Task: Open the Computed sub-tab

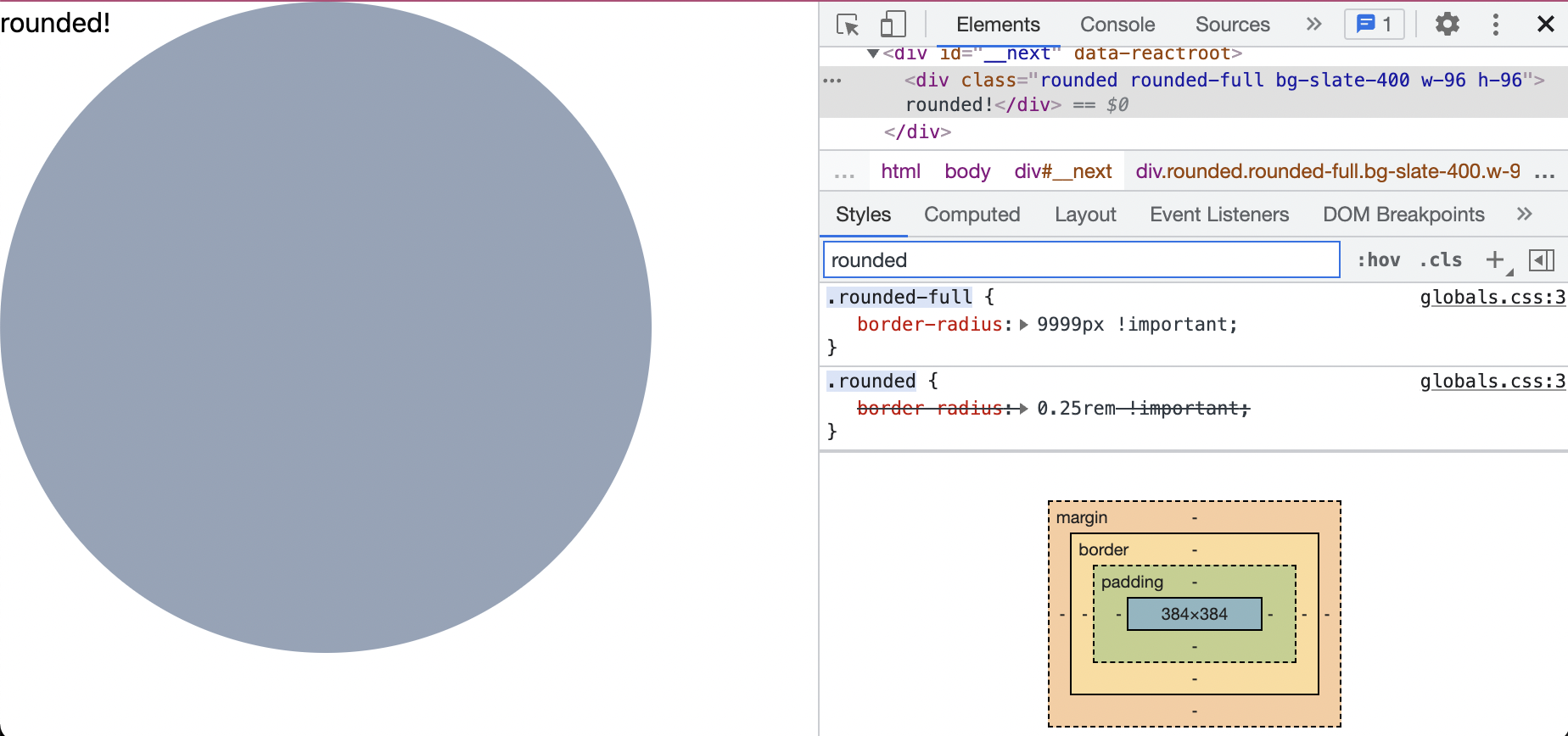Action: tap(972, 215)
